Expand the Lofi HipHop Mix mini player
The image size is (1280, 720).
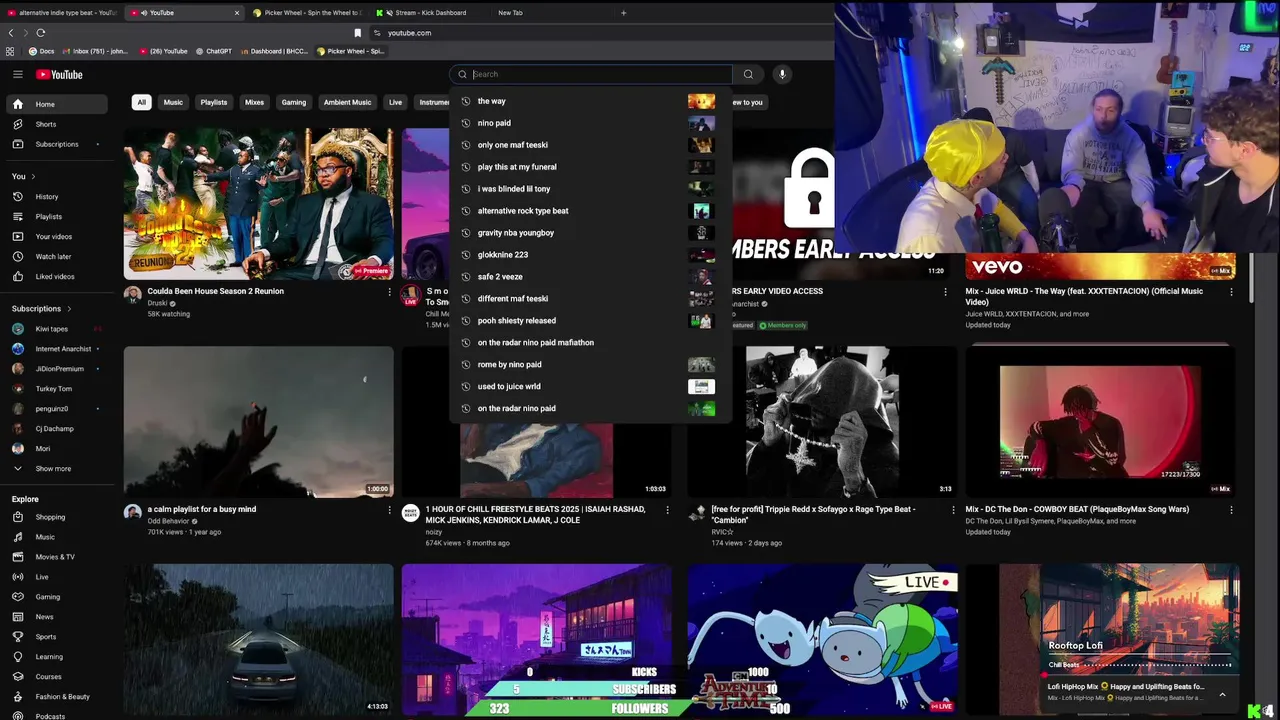click(1222, 693)
